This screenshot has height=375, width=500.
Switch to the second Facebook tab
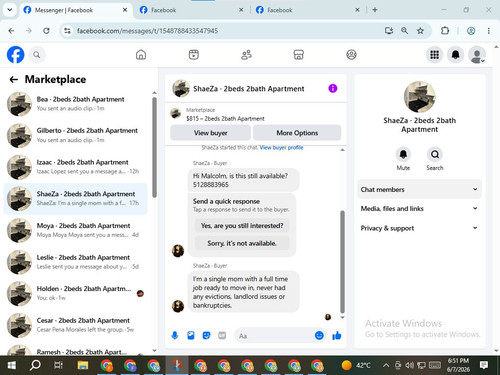pos(191,10)
